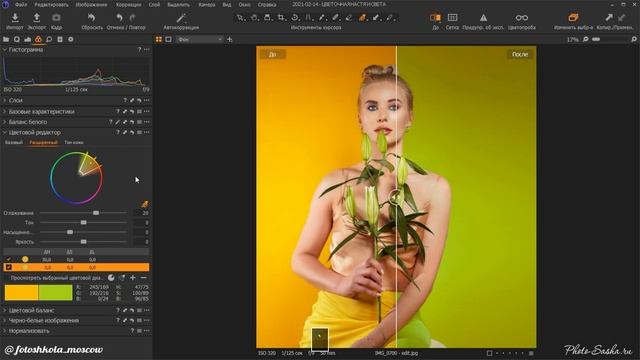The image size is (640, 360).
Task: Select the rotate cursor tool
Action: coord(295,18)
